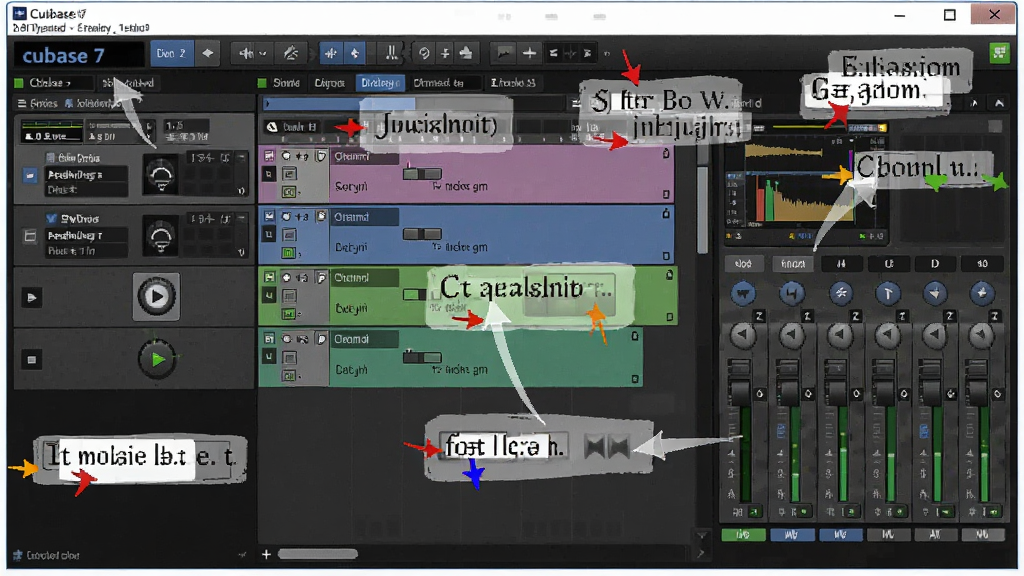Viewport: 1024px width, 576px height.
Task: Open the gear icon in bottom-left status bar
Action: pos(18,555)
